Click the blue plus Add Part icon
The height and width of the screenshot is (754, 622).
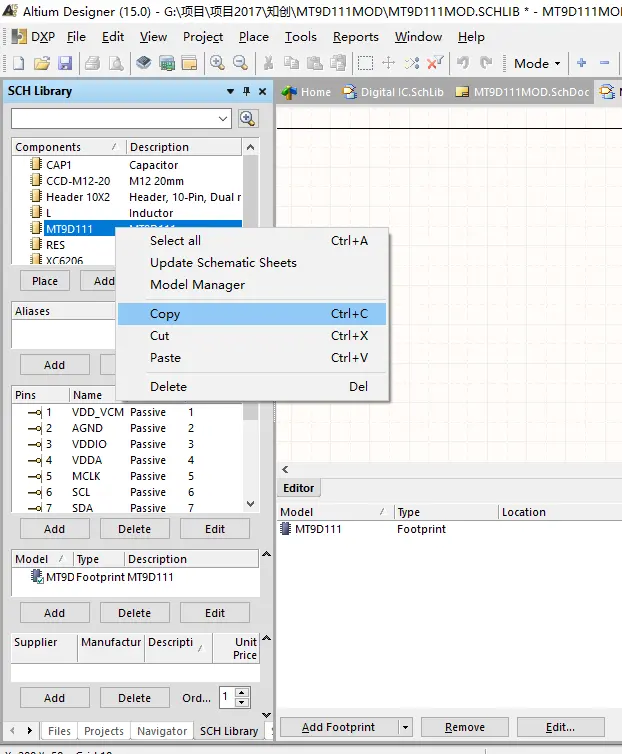point(582,63)
